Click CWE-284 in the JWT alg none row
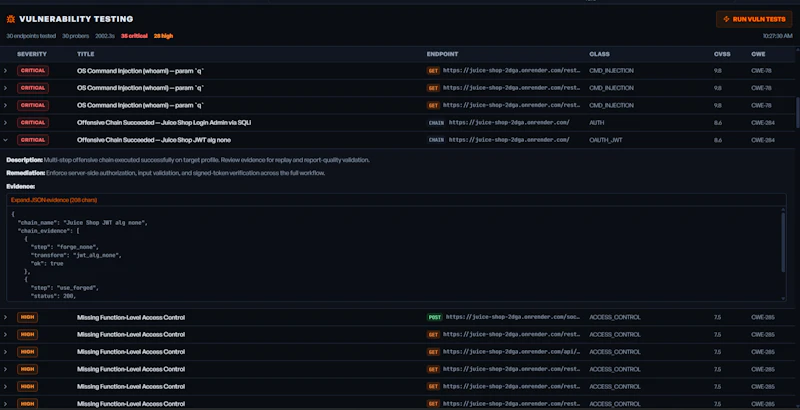This screenshot has width=800, height=410. [763, 140]
